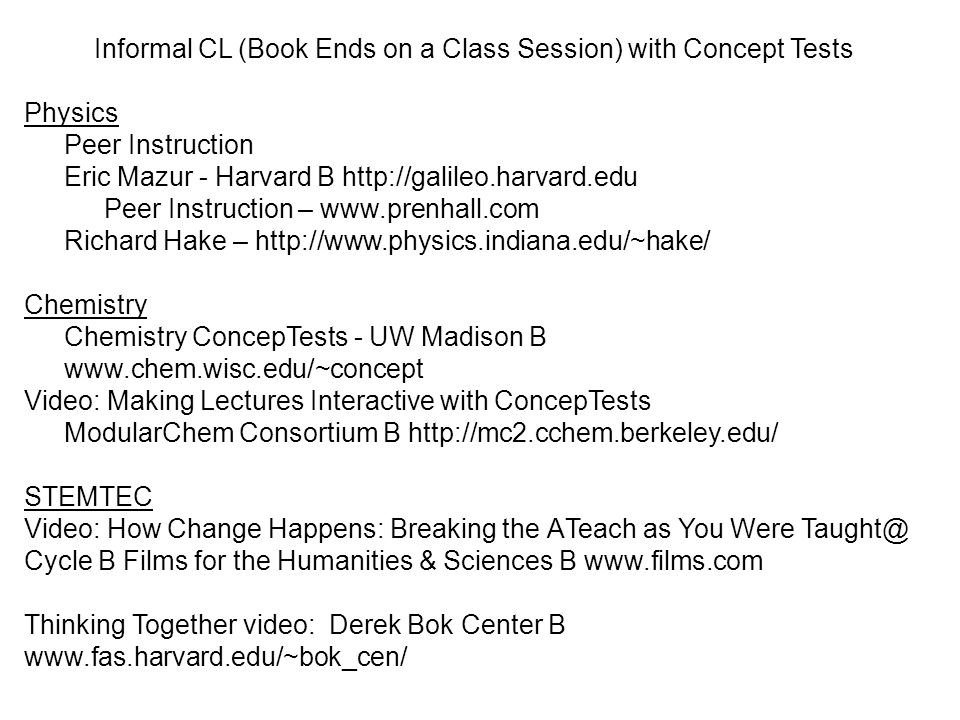Click the slide title about Informal CL
The width and height of the screenshot is (960, 720).
click(x=473, y=49)
